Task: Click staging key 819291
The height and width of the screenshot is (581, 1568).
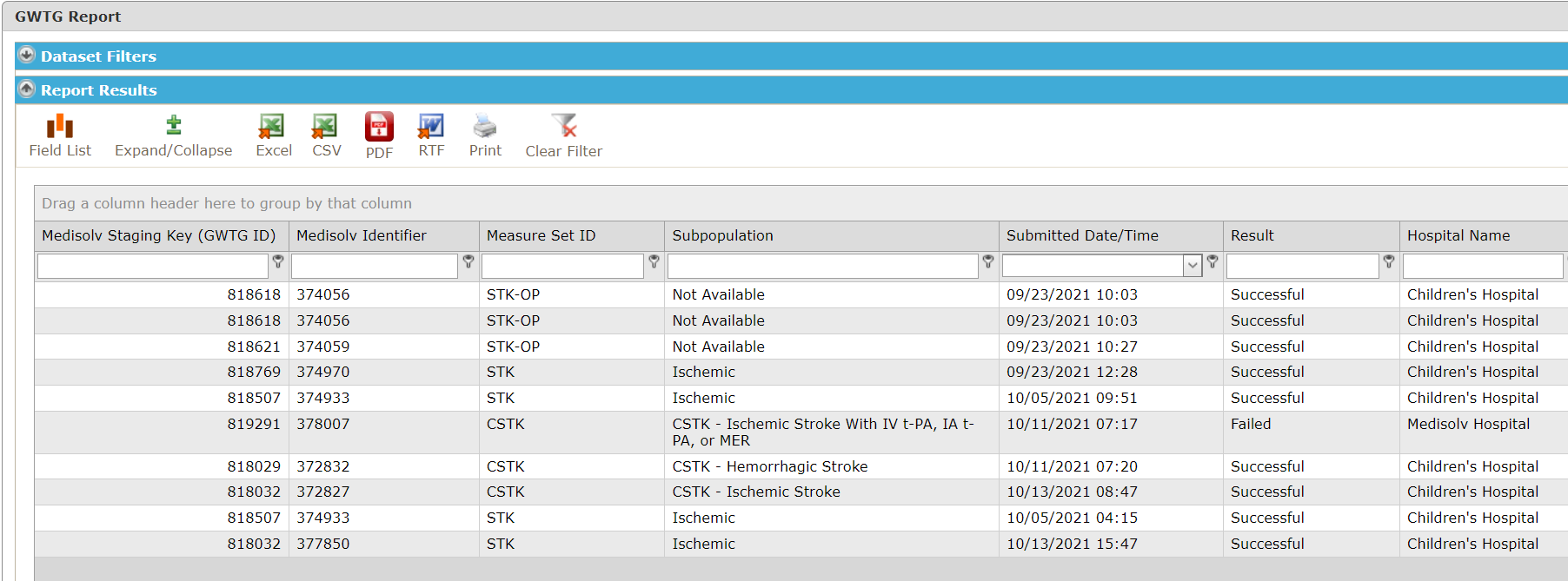Action: coord(254,424)
